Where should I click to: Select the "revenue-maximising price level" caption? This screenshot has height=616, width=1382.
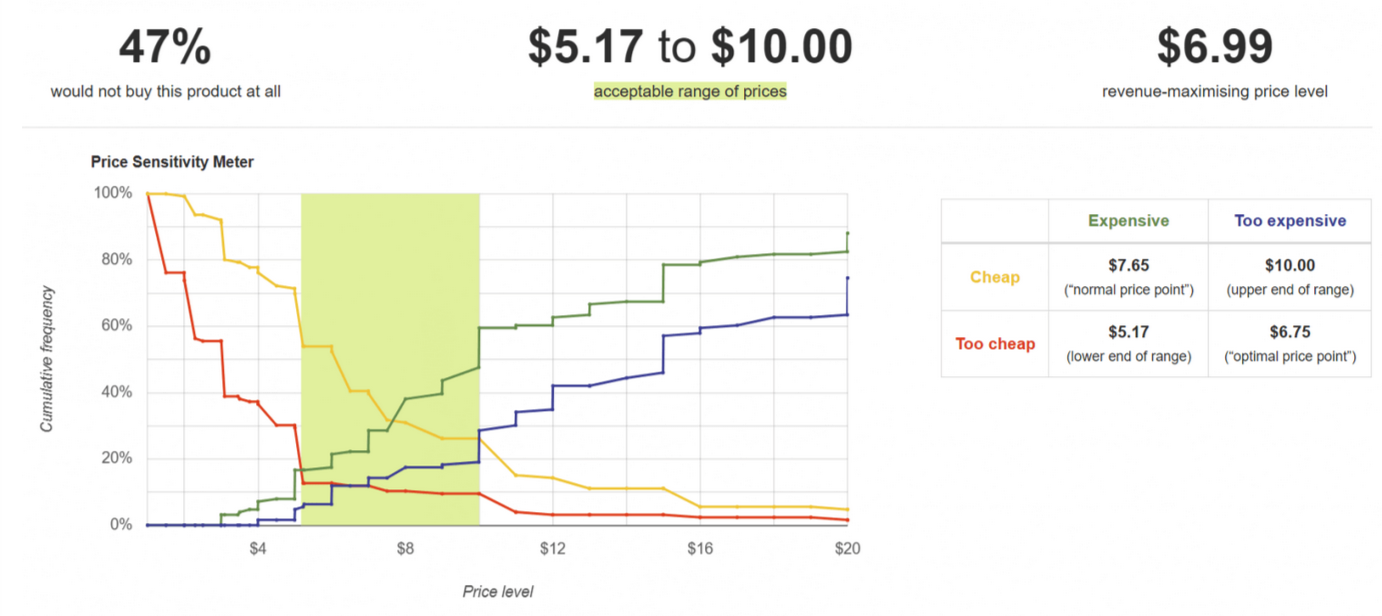[1215, 91]
